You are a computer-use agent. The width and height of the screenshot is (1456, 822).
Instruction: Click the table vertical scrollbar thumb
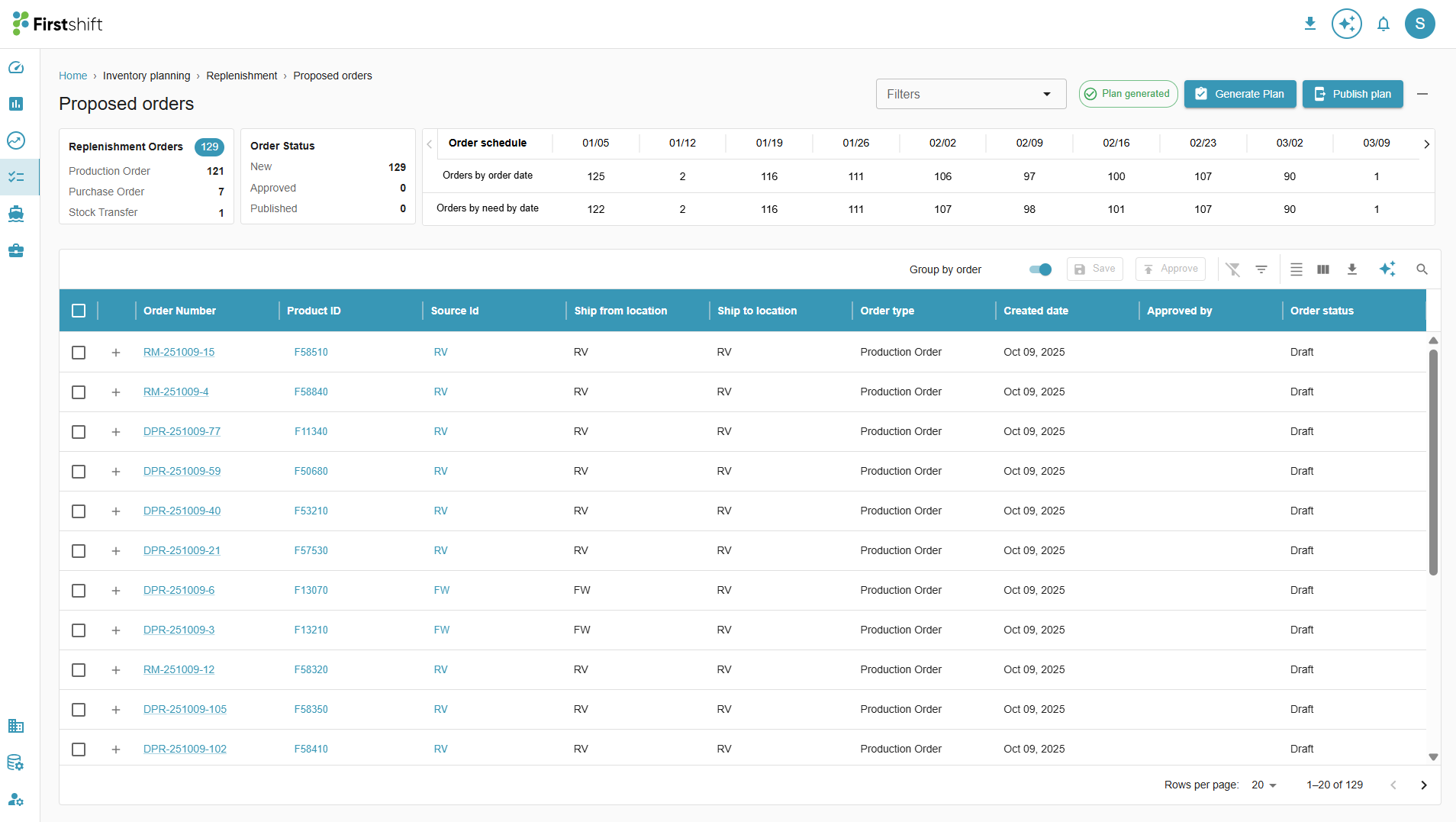tap(1433, 462)
